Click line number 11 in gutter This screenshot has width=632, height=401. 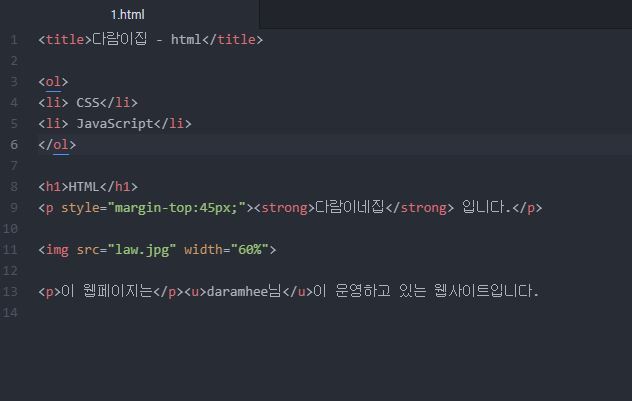click(10, 249)
